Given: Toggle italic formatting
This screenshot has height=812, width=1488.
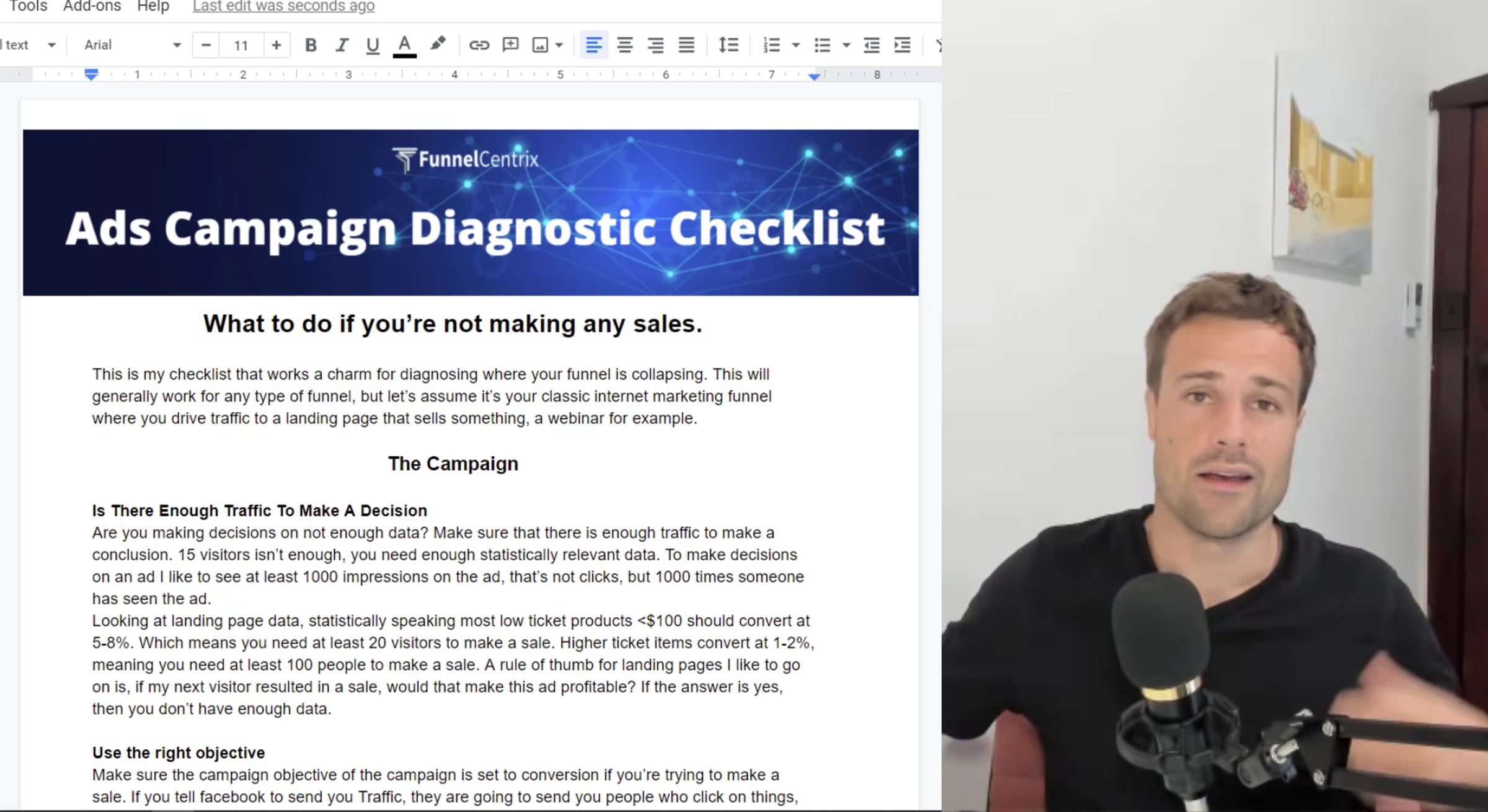Looking at the screenshot, I should (342, 45).
